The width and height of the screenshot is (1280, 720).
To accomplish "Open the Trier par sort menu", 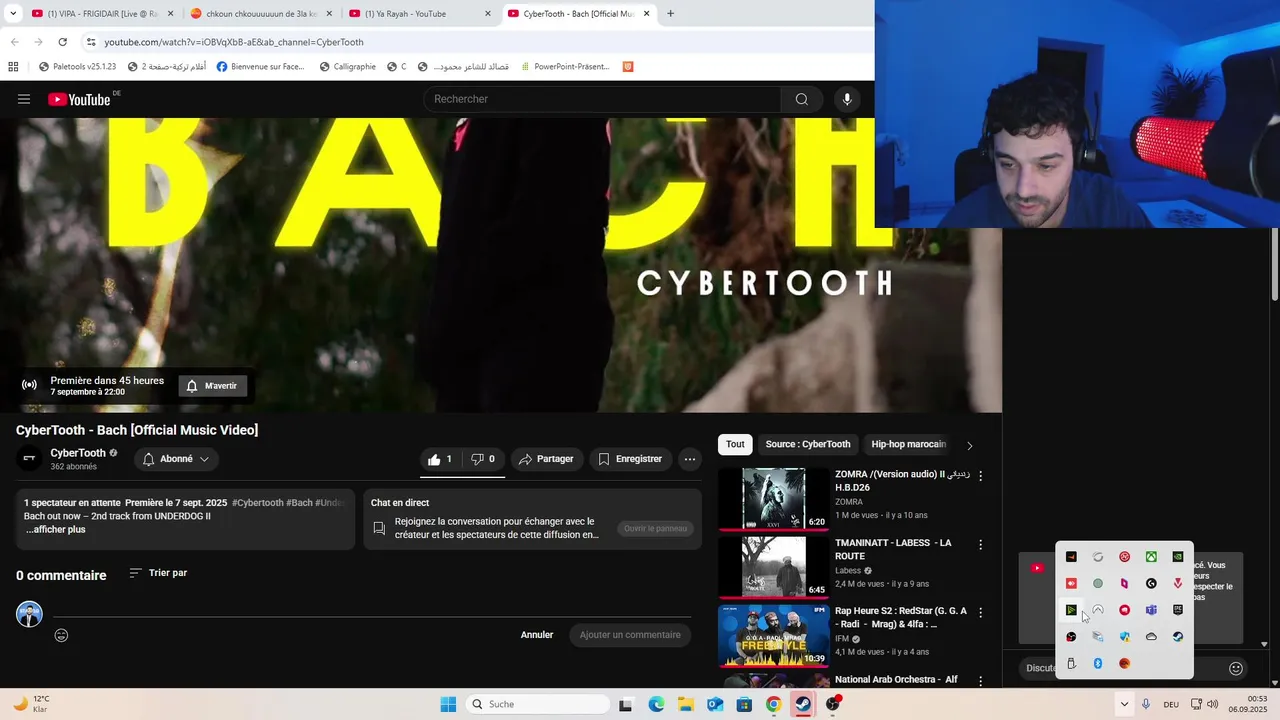I will coord(158,573).
